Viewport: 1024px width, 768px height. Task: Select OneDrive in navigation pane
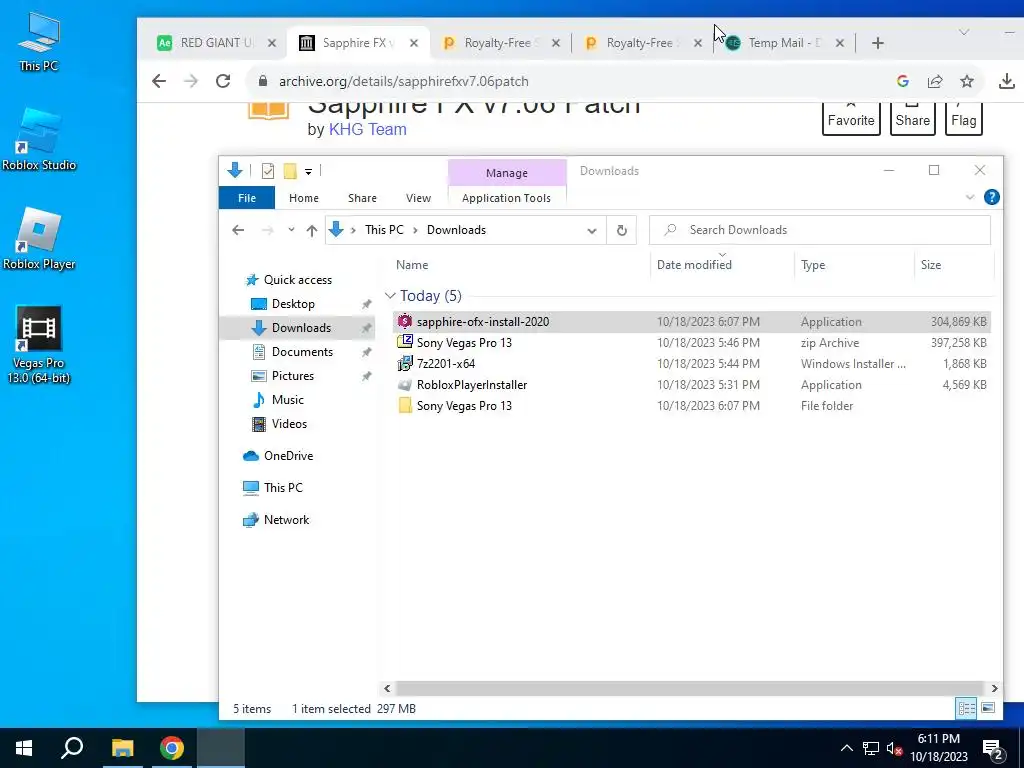[287, 456]
